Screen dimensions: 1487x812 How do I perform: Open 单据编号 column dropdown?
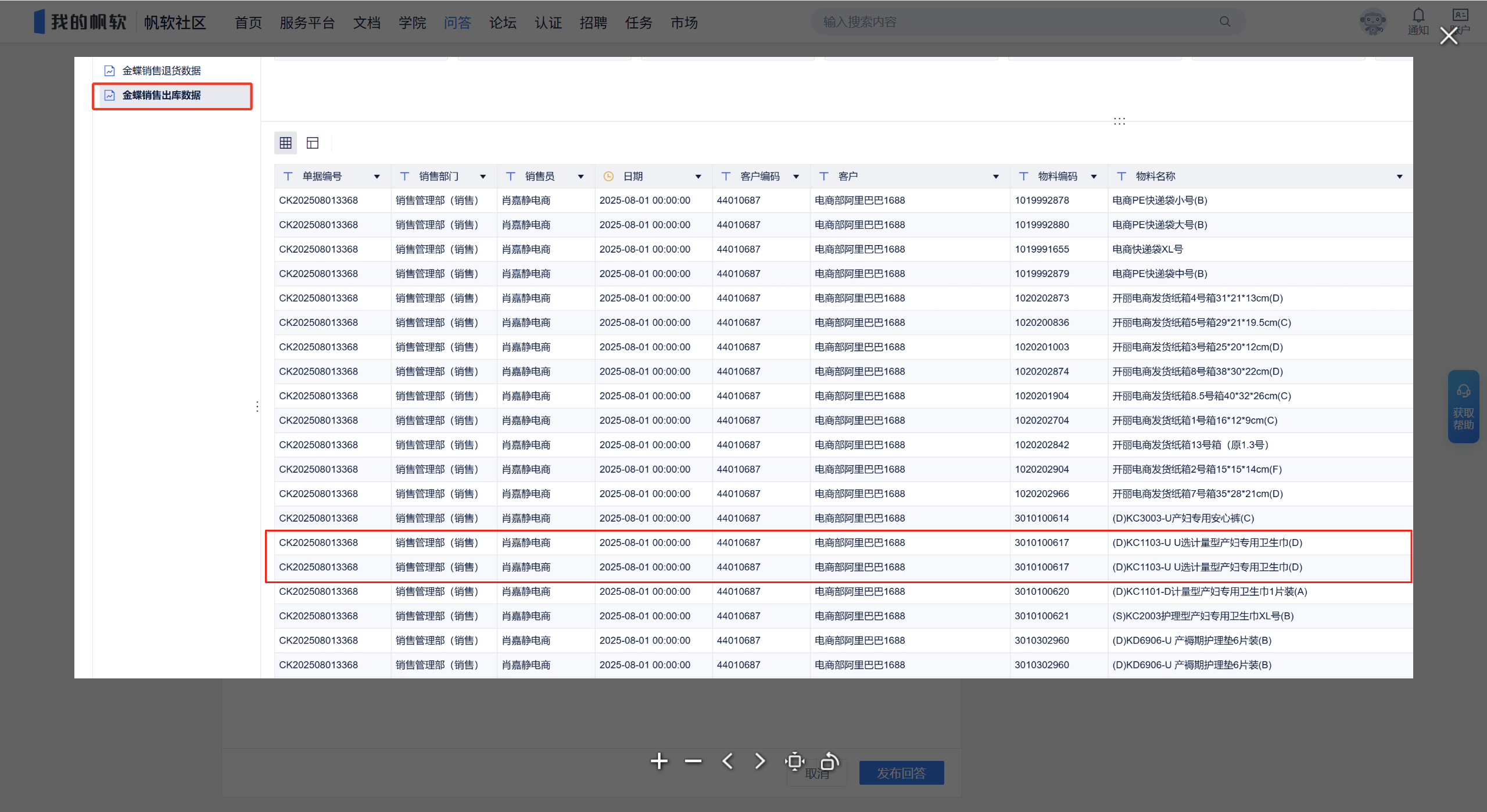coord(377,177)
